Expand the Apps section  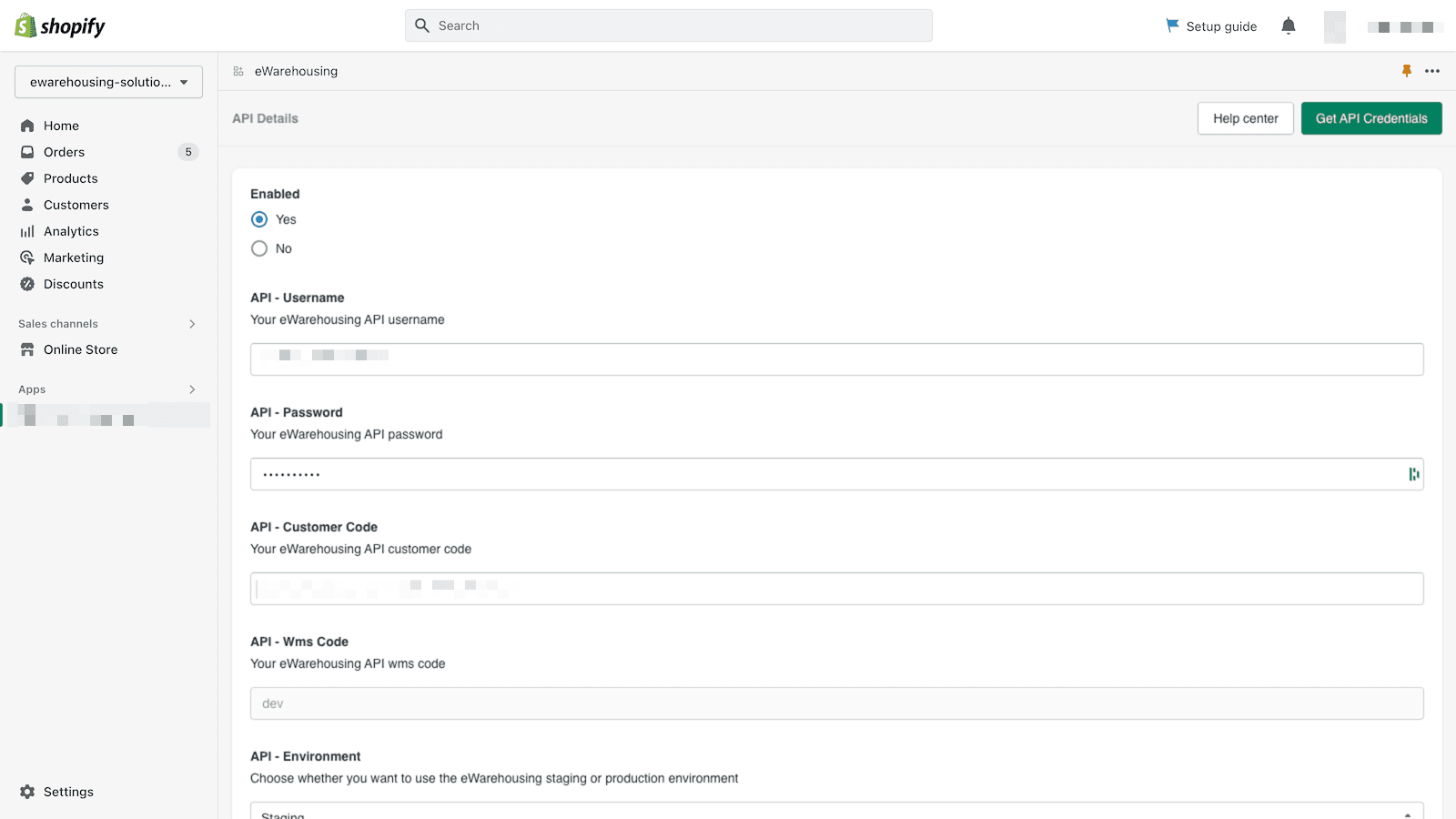[x=192, y=389]
